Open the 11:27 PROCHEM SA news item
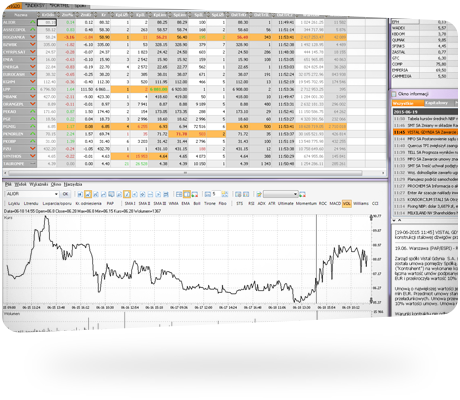Viewport: 460px width, 400px height. [x=425, y=186]
